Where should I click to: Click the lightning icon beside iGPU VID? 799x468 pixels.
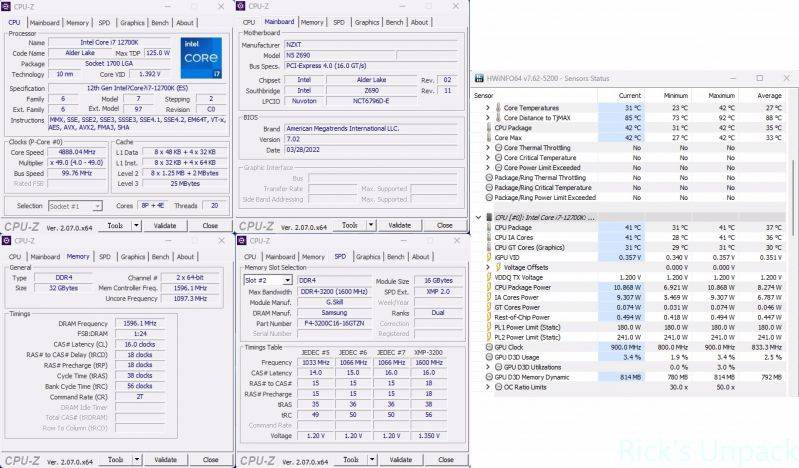coord(489,257)
